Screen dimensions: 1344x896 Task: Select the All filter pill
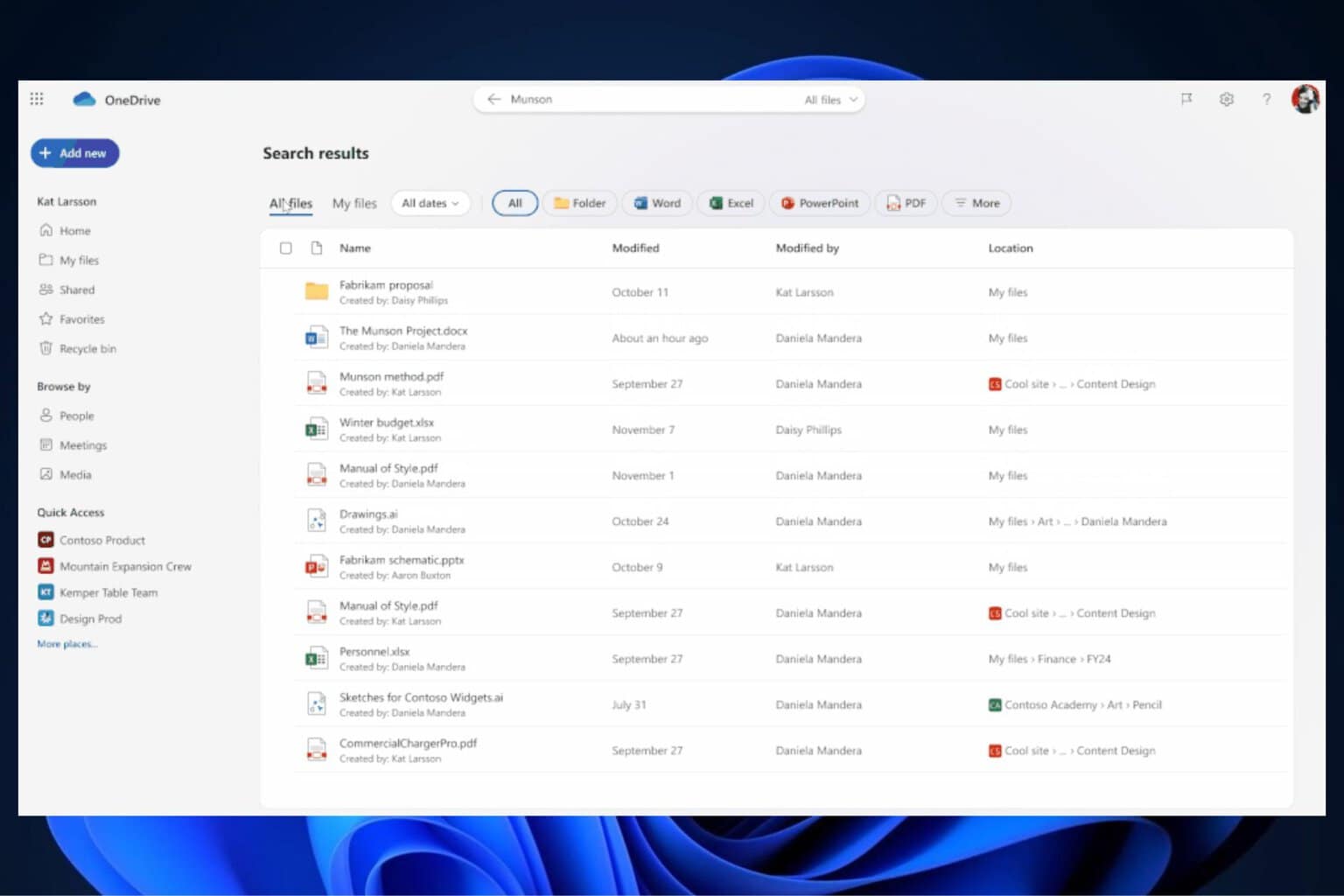(514, 203)
